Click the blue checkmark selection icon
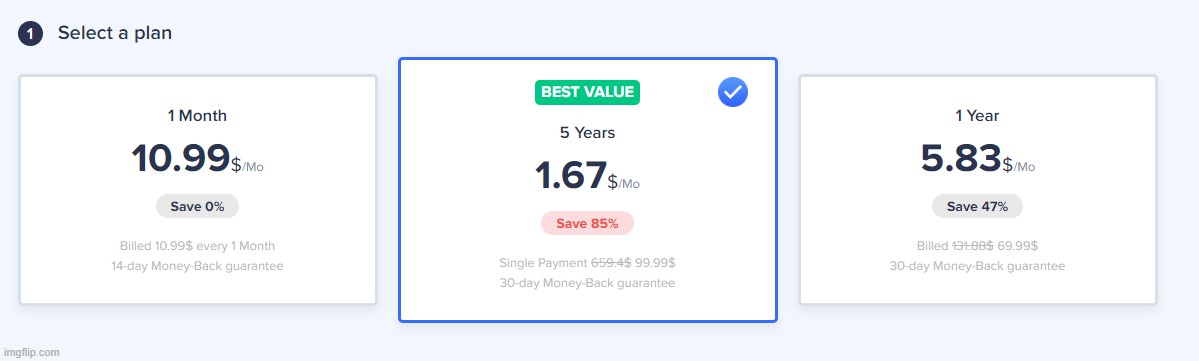Image resolution: width=1199 pixels, height=361 pixels. (x=733, y=93)
